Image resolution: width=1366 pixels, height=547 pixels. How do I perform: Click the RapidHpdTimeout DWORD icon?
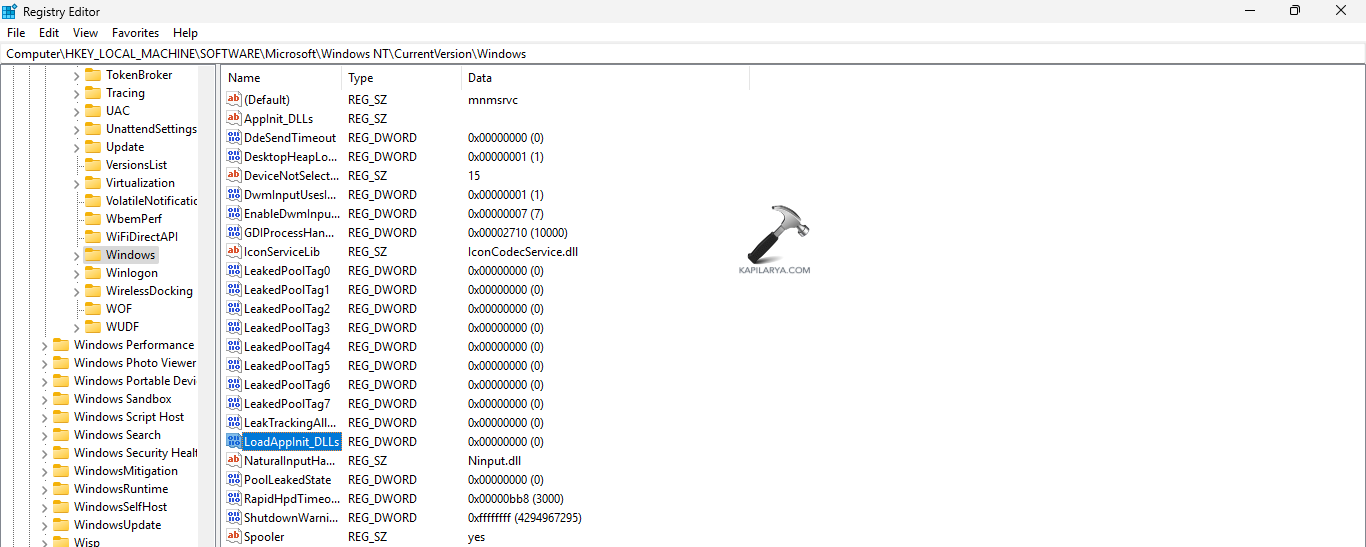(234, 498)
